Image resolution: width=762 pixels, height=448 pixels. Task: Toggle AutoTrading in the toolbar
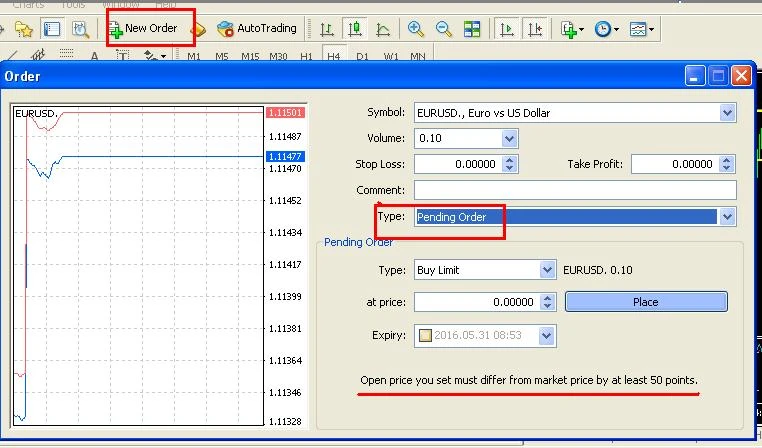coord(256,29)
